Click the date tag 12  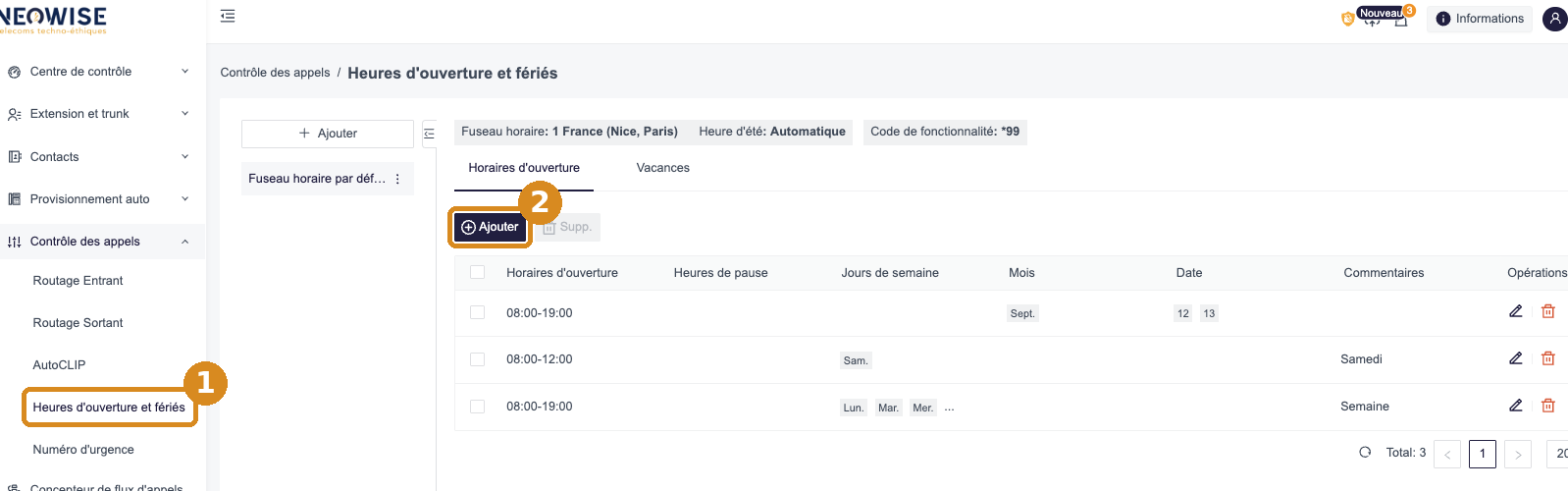1183,314
